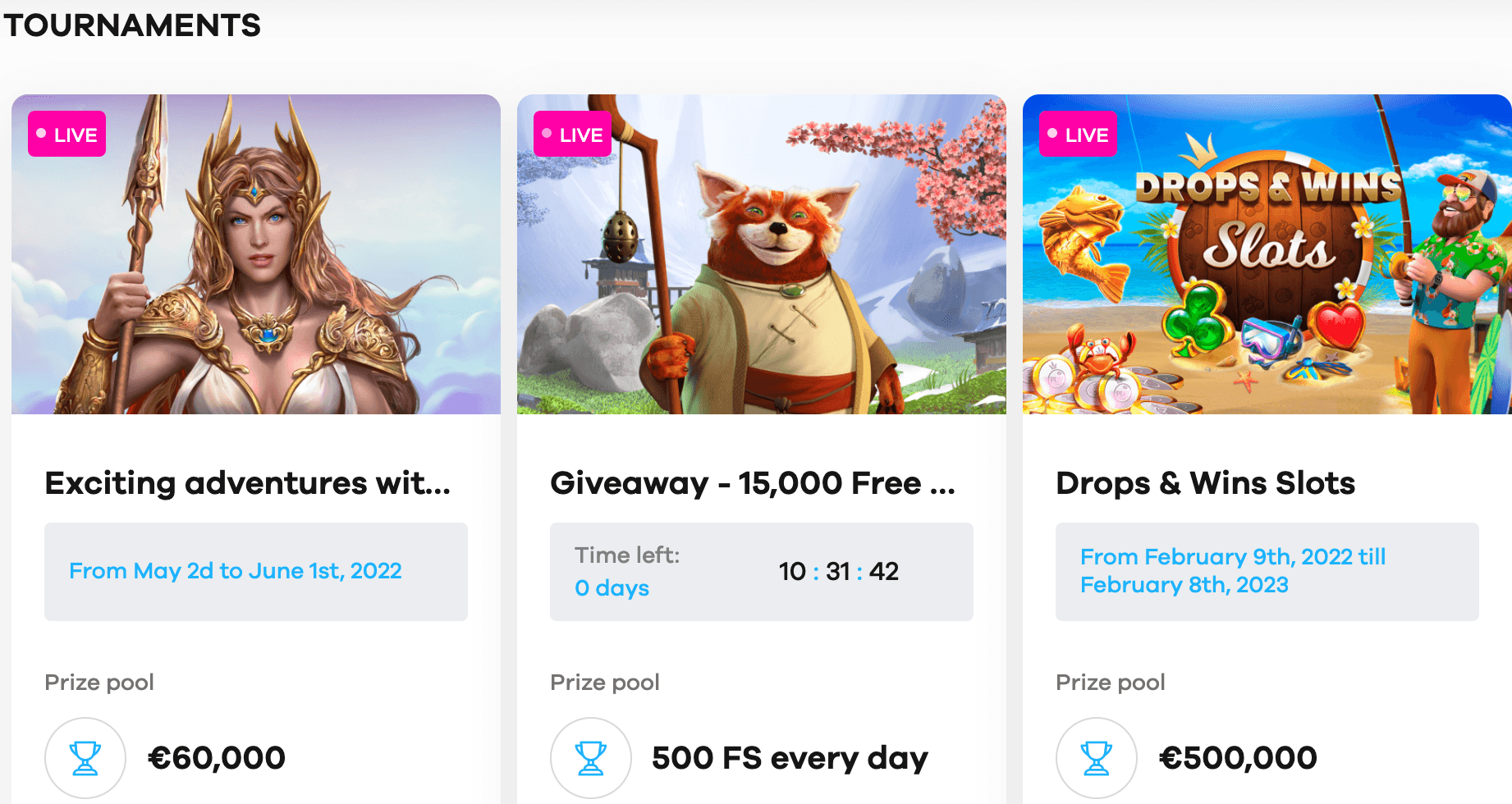Screen dimensions: 1512x804
Task: Open the warrior goddess tournament image
Action: tap(256, 254)
